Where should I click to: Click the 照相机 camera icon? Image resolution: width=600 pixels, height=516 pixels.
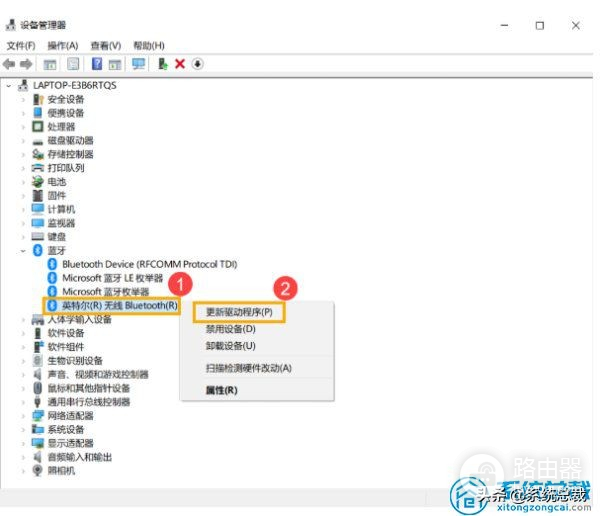38,470
